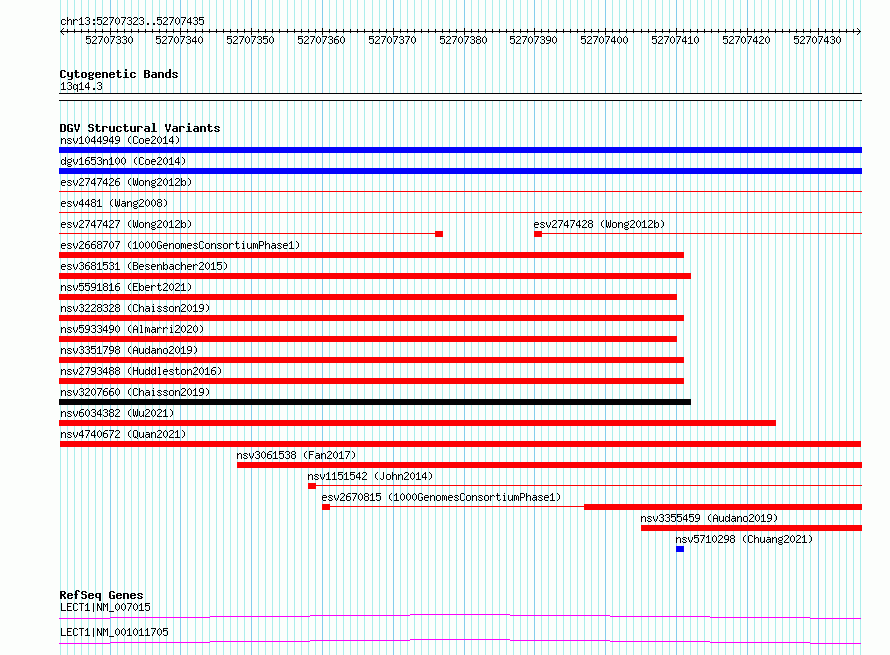The width and height of the screenshot is (890, 655).
Task: Click ruler position 52707430
Action: point(817,40)
